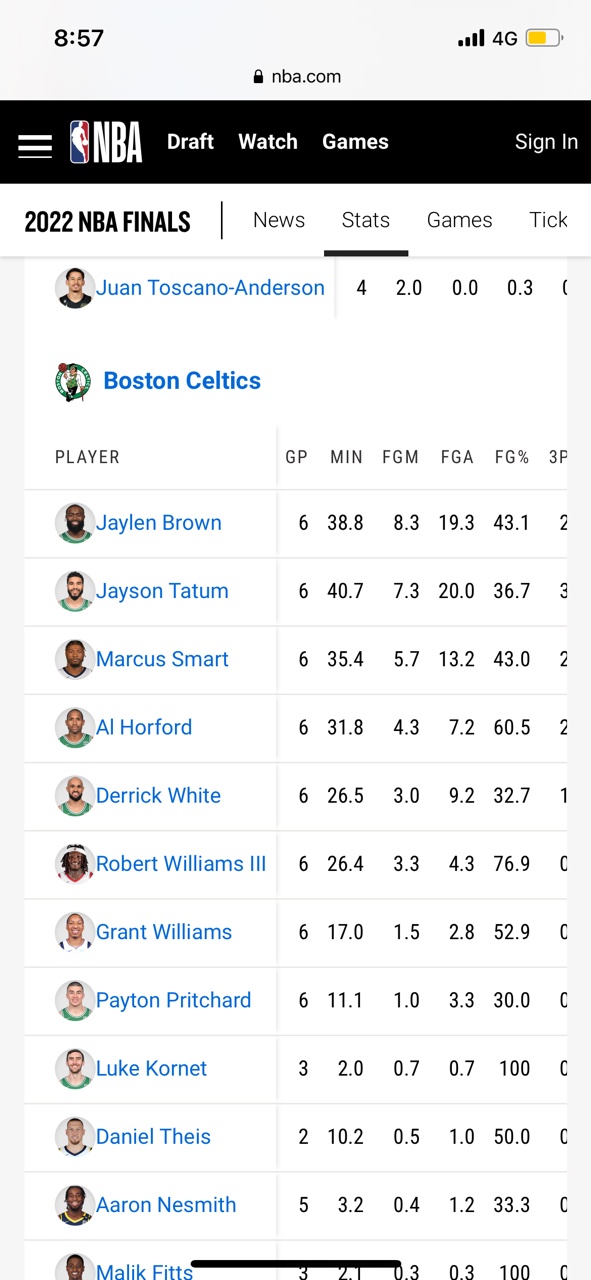591x1280 pixels.
Task: Open the Boston Celtics team link
Action: pos(182,381)
